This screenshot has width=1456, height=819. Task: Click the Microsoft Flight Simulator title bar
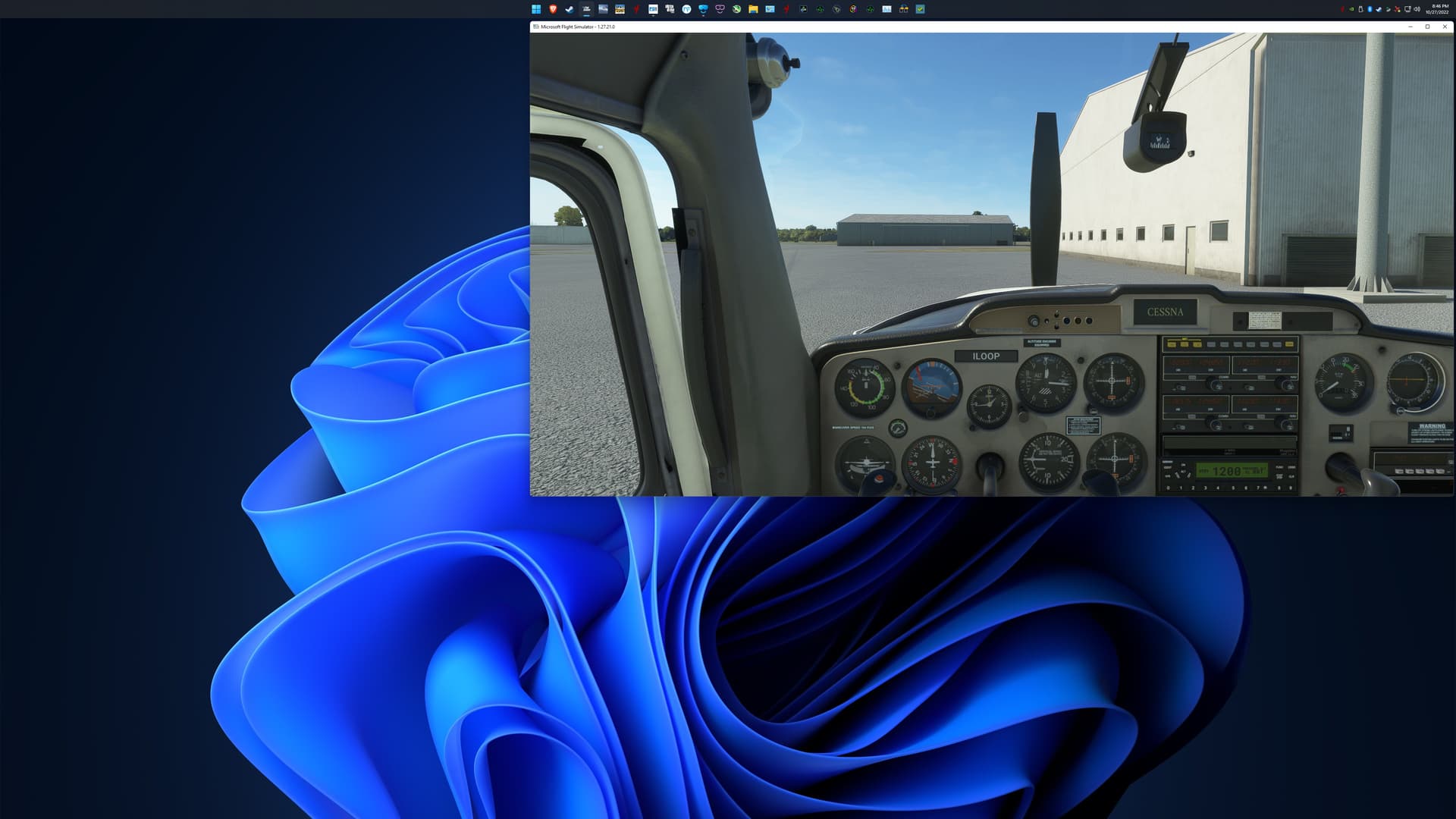(910, 27)
